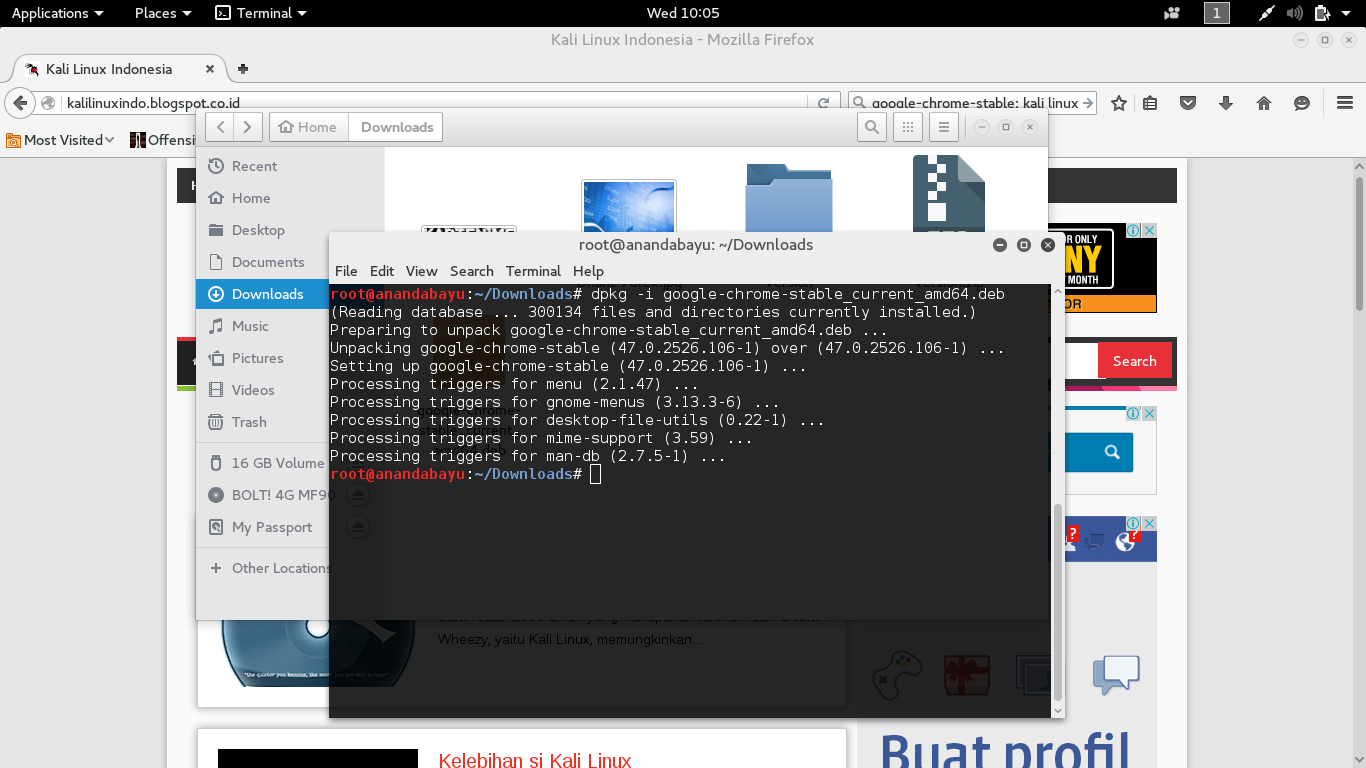Click the battery icon in top panel
Viewport: 1366px width, 768px height.
click(x=1321, y=13)
